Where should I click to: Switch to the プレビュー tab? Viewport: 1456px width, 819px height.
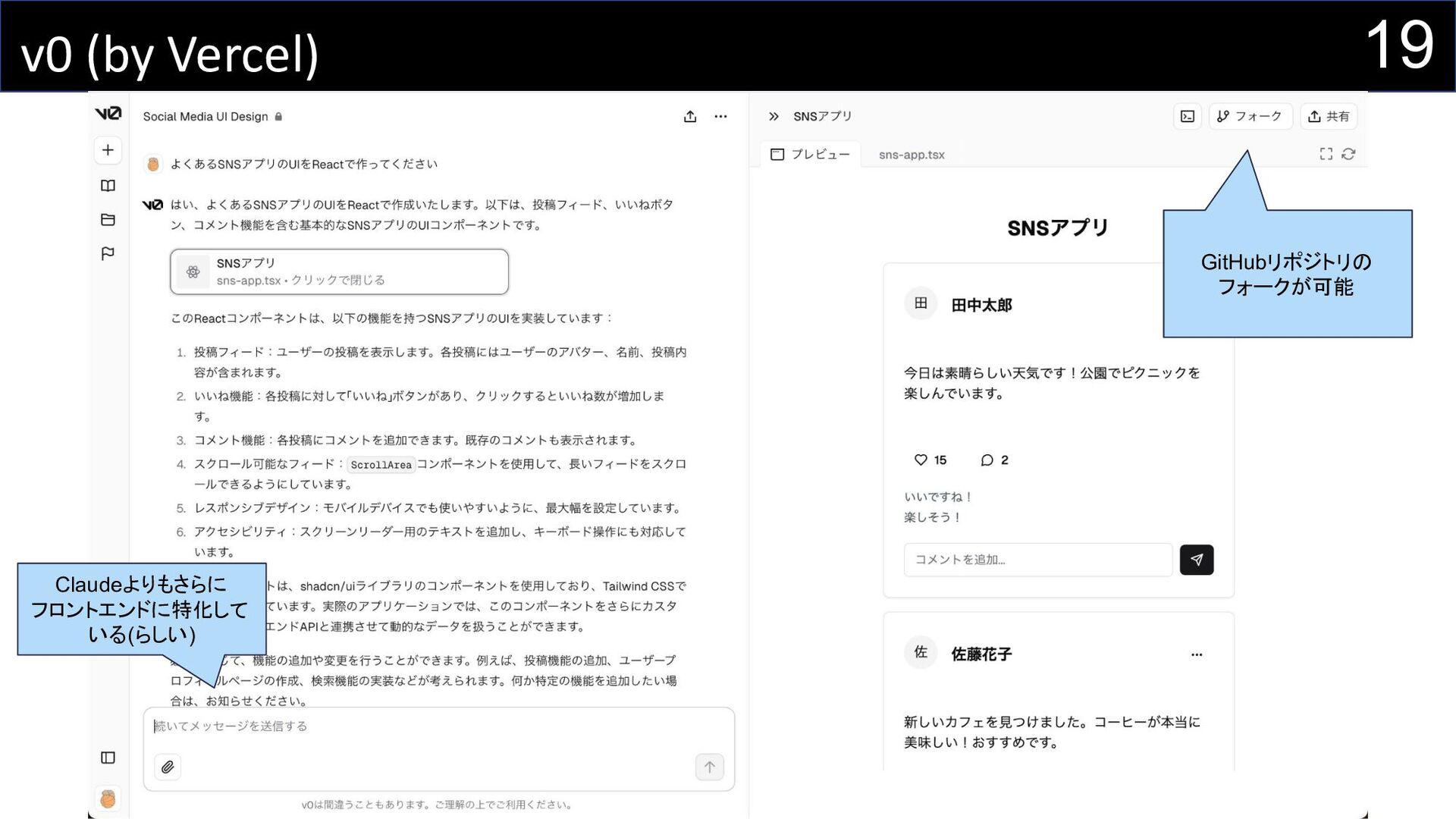[810, 155]
